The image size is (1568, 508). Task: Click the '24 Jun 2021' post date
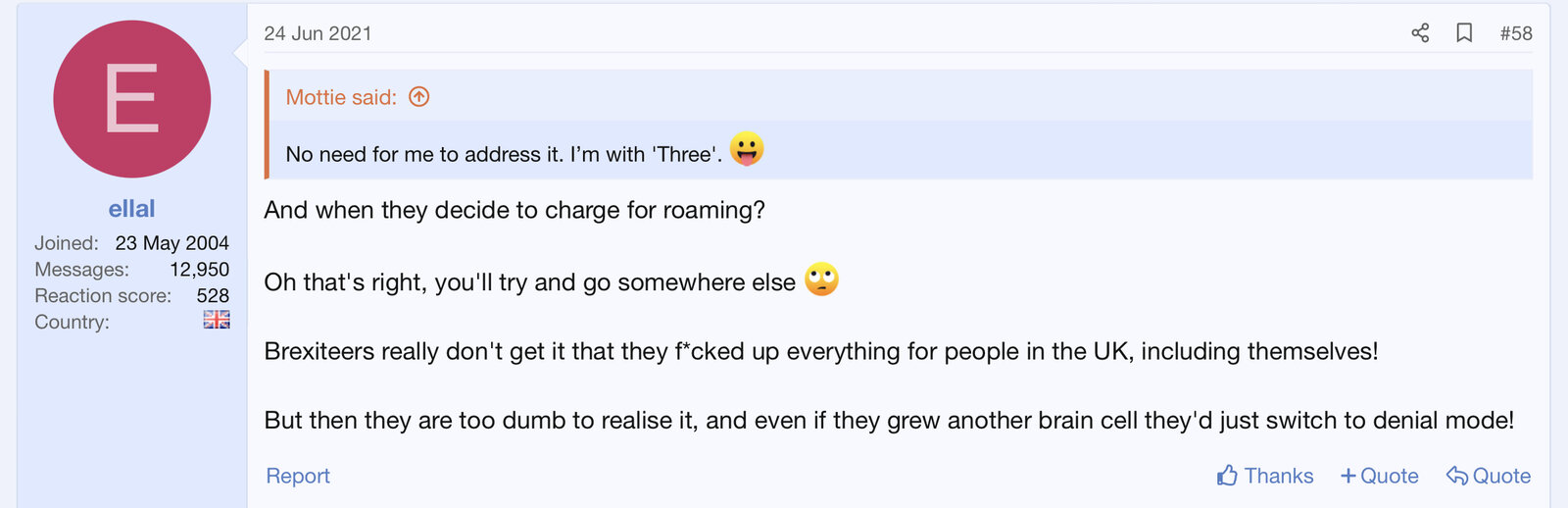[x=318, y=33]
